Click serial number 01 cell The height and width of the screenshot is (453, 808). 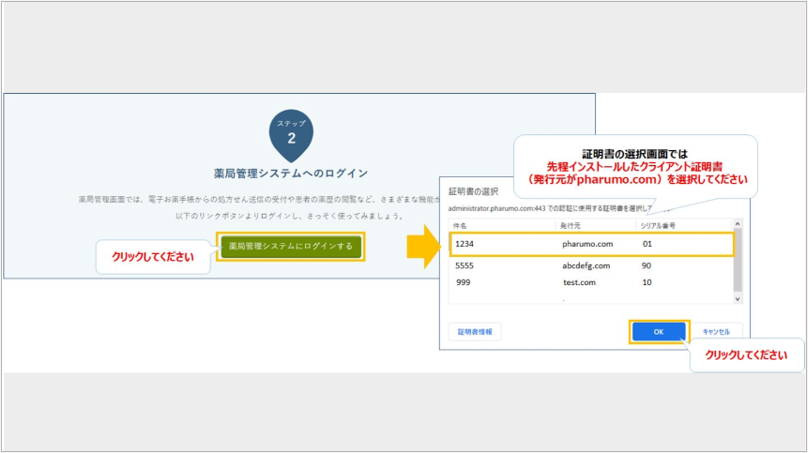click(648, 243)
